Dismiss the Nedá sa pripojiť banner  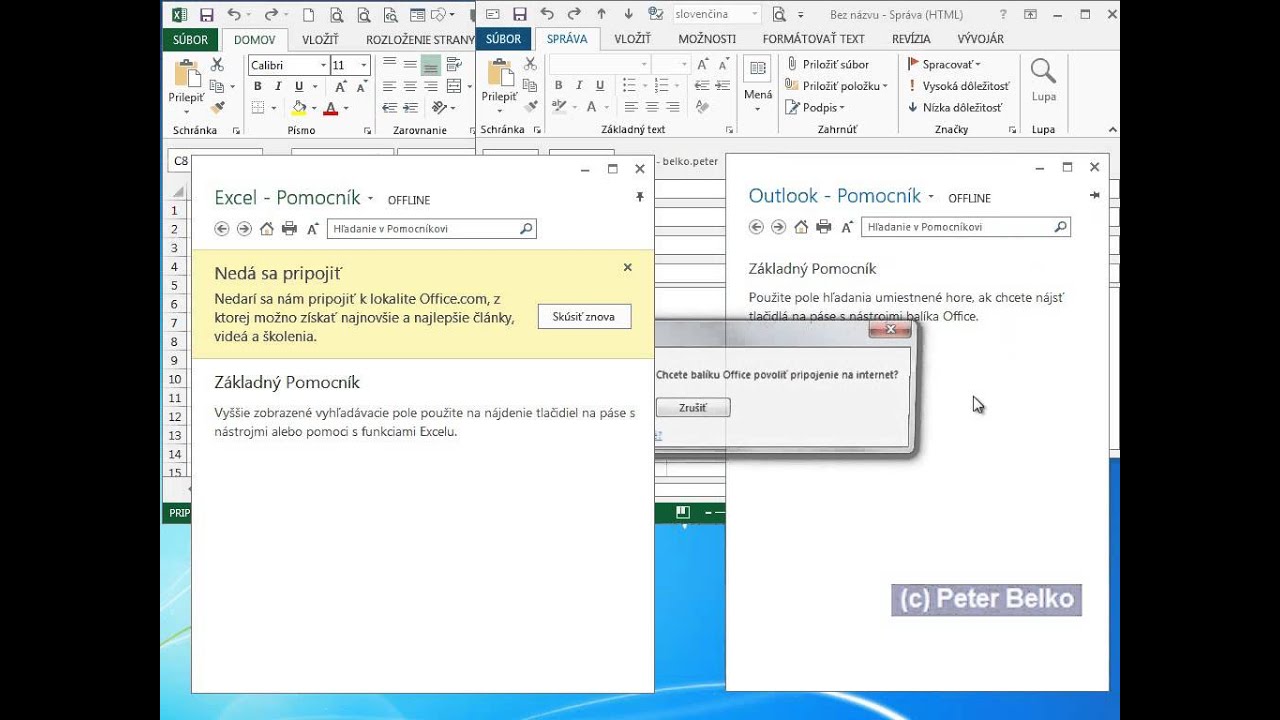pos(628,267)
